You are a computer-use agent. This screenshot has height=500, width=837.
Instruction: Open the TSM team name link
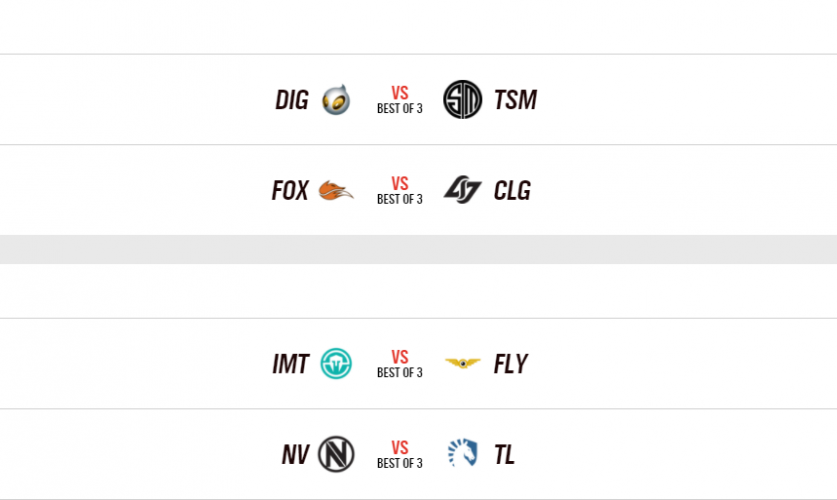pos(515,100)
